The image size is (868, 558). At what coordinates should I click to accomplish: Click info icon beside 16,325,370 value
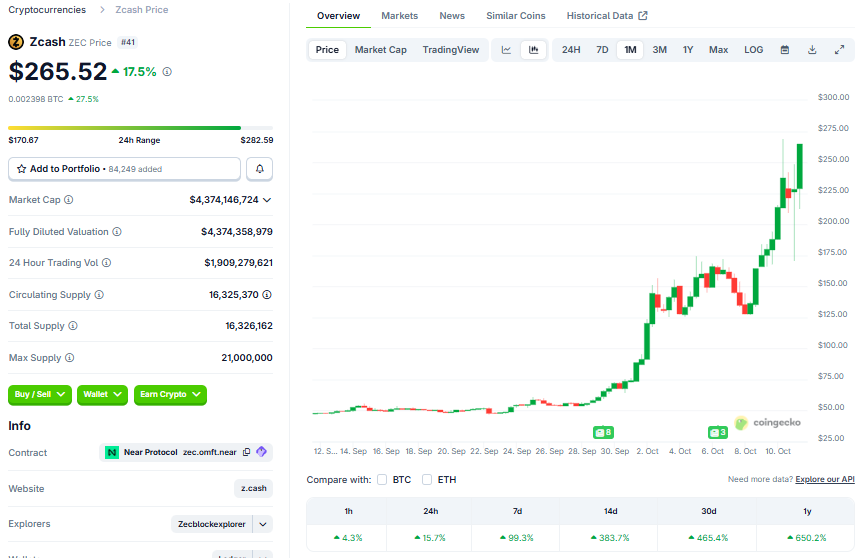[267, 295]
